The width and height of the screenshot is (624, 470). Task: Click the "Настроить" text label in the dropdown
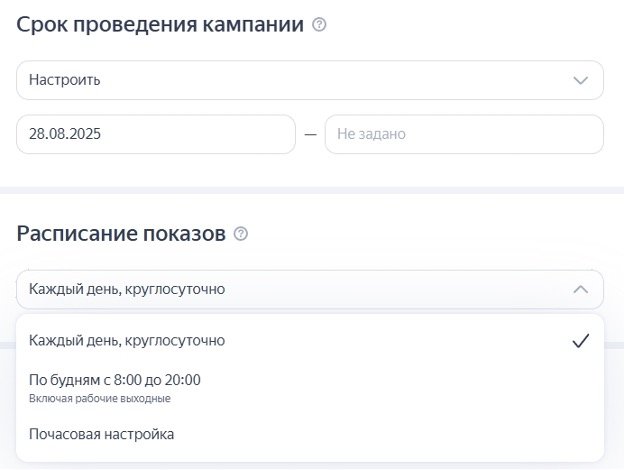pos(65,81)
